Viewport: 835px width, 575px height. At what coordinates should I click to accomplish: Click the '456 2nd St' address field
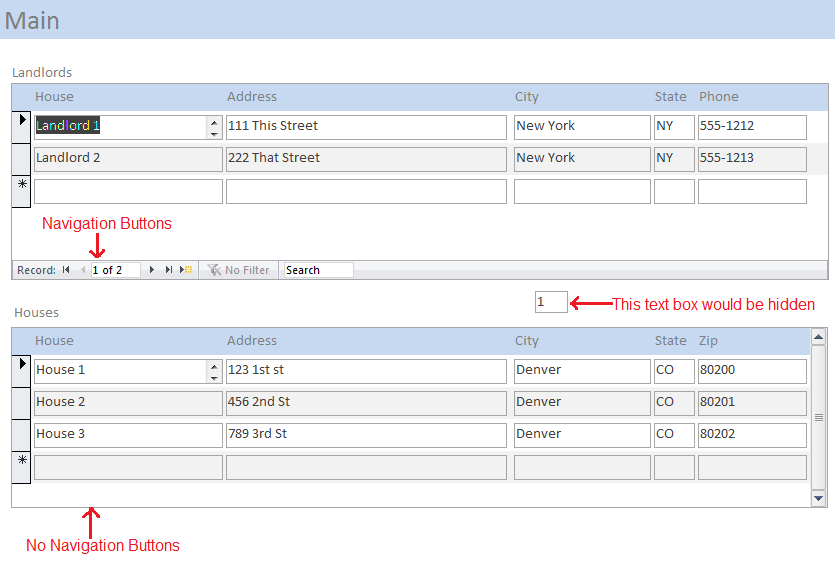pyautogui.click(x=366, y=403)
